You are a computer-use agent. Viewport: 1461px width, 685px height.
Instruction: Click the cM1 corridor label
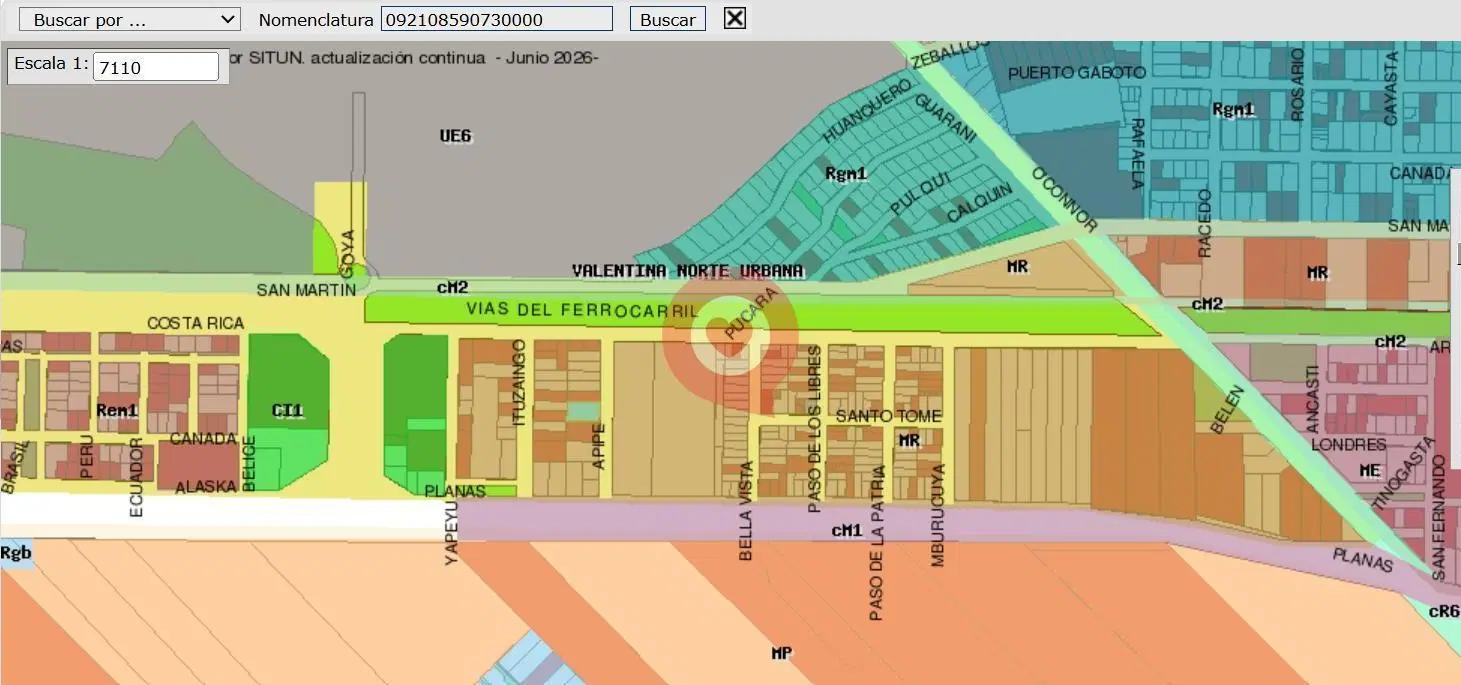click(847, 530)
